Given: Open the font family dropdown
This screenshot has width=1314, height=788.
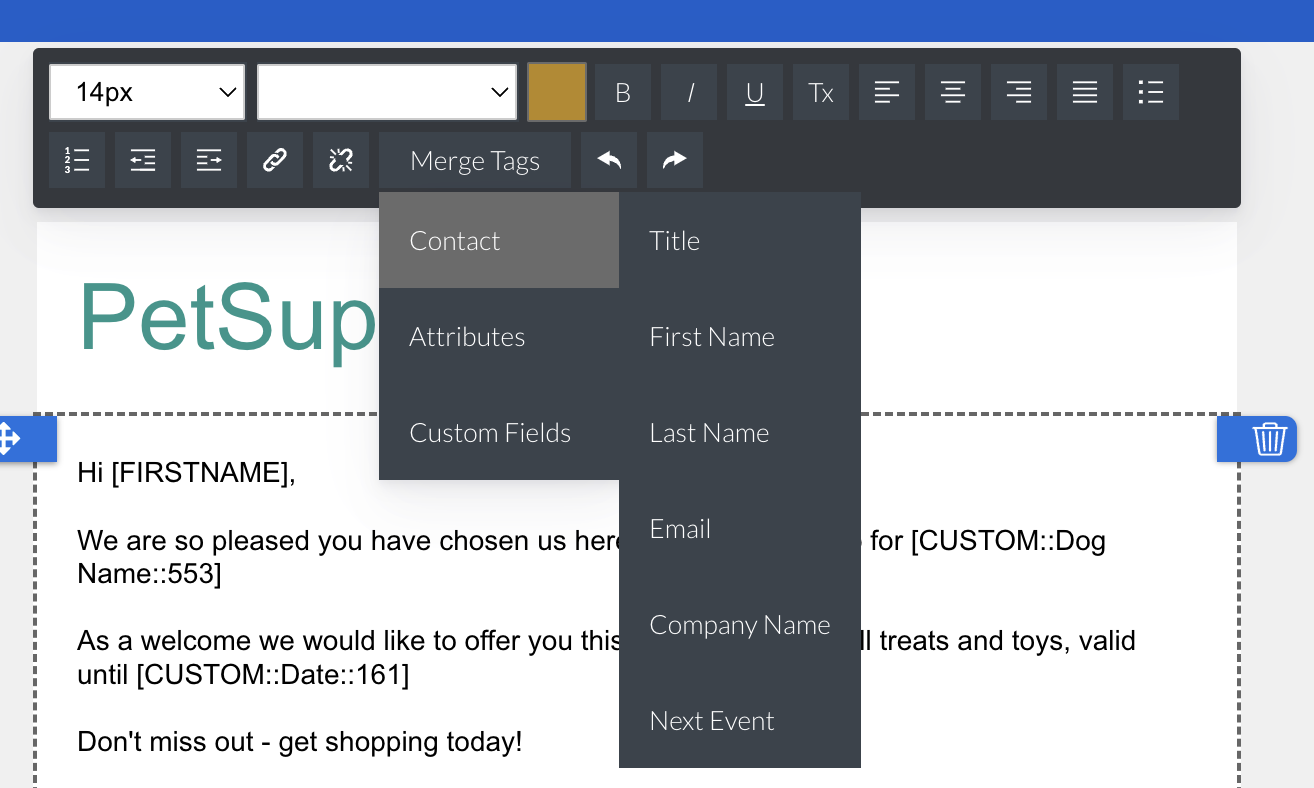Looking at the screenshot, I should (386, 93).
